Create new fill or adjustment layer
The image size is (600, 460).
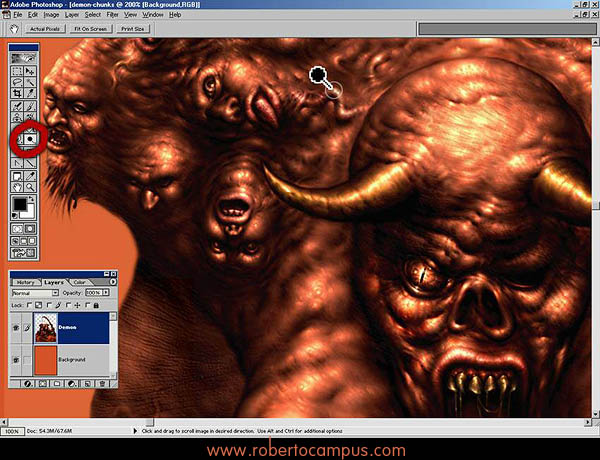72,383
